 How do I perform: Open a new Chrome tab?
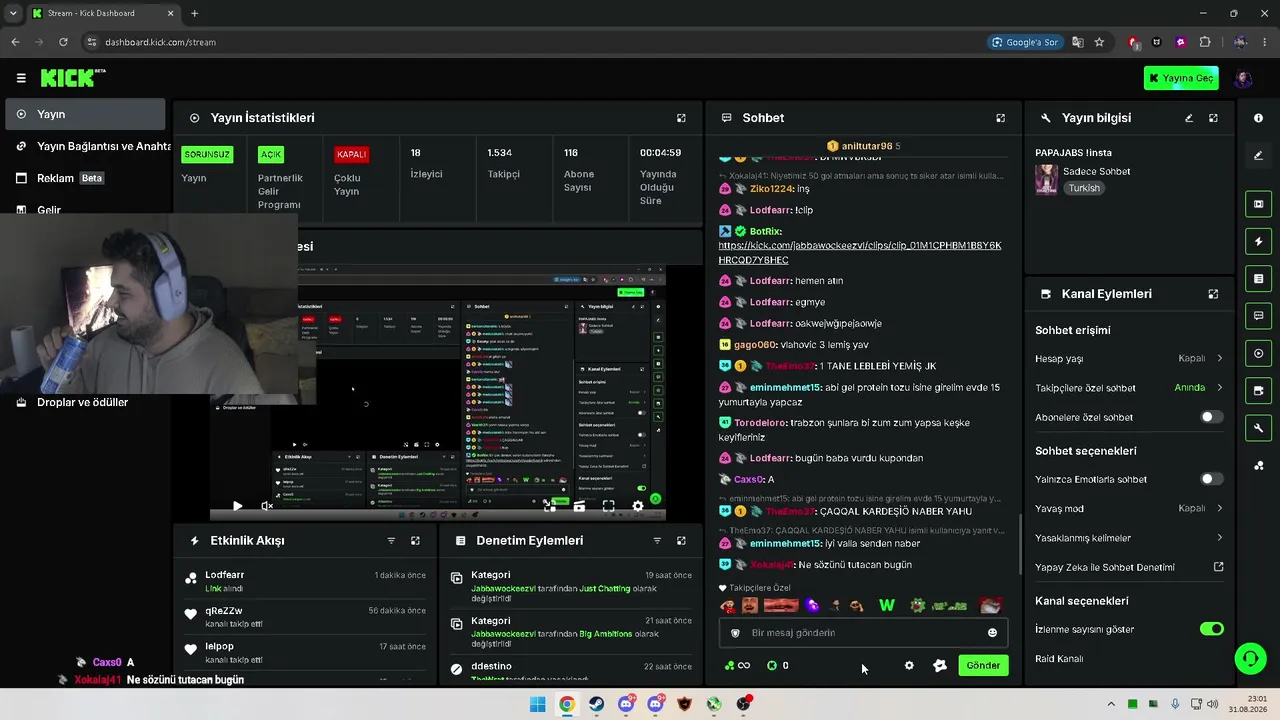click(194, 13)
